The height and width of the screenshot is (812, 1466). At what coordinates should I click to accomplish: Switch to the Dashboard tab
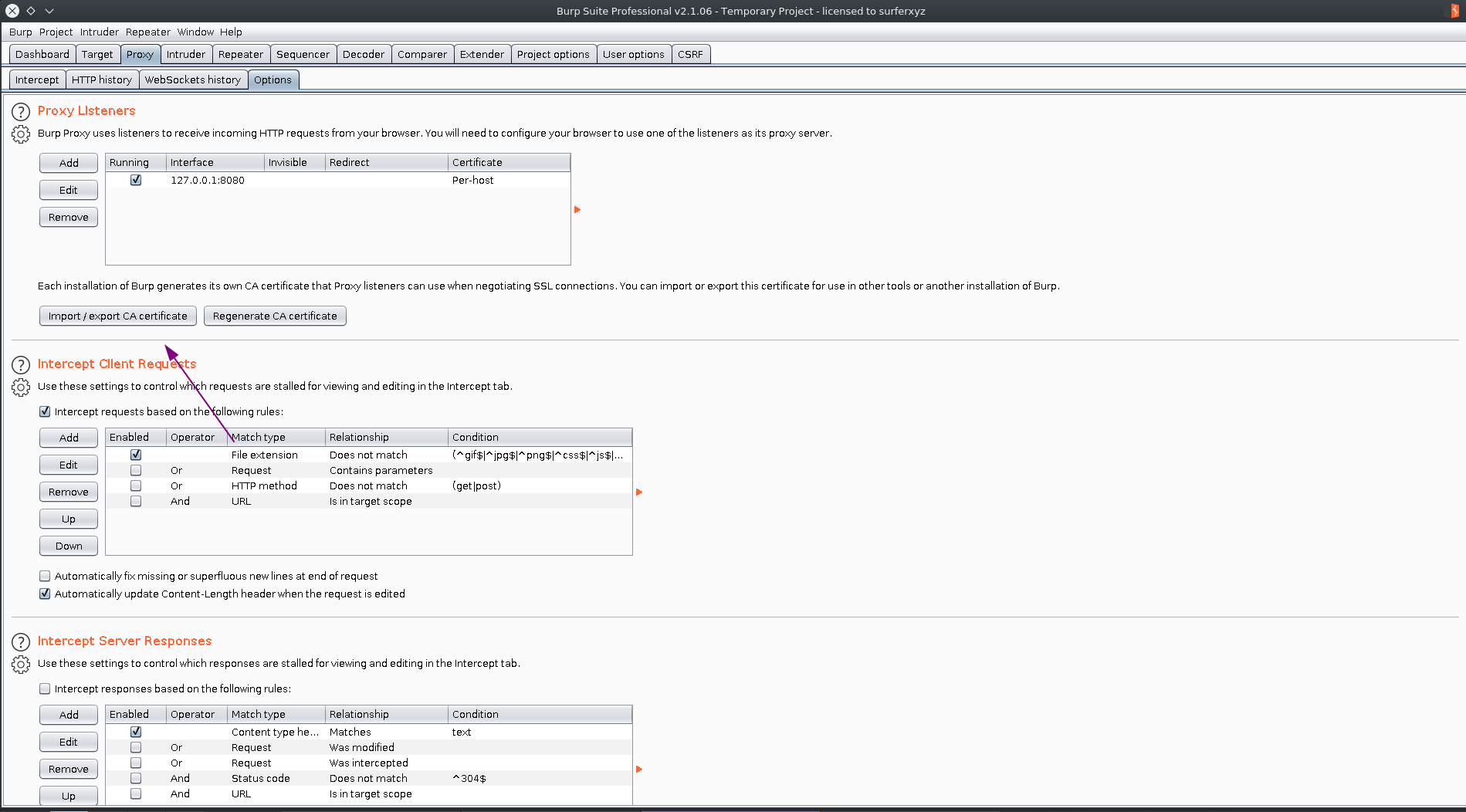(x=42, y=54)
